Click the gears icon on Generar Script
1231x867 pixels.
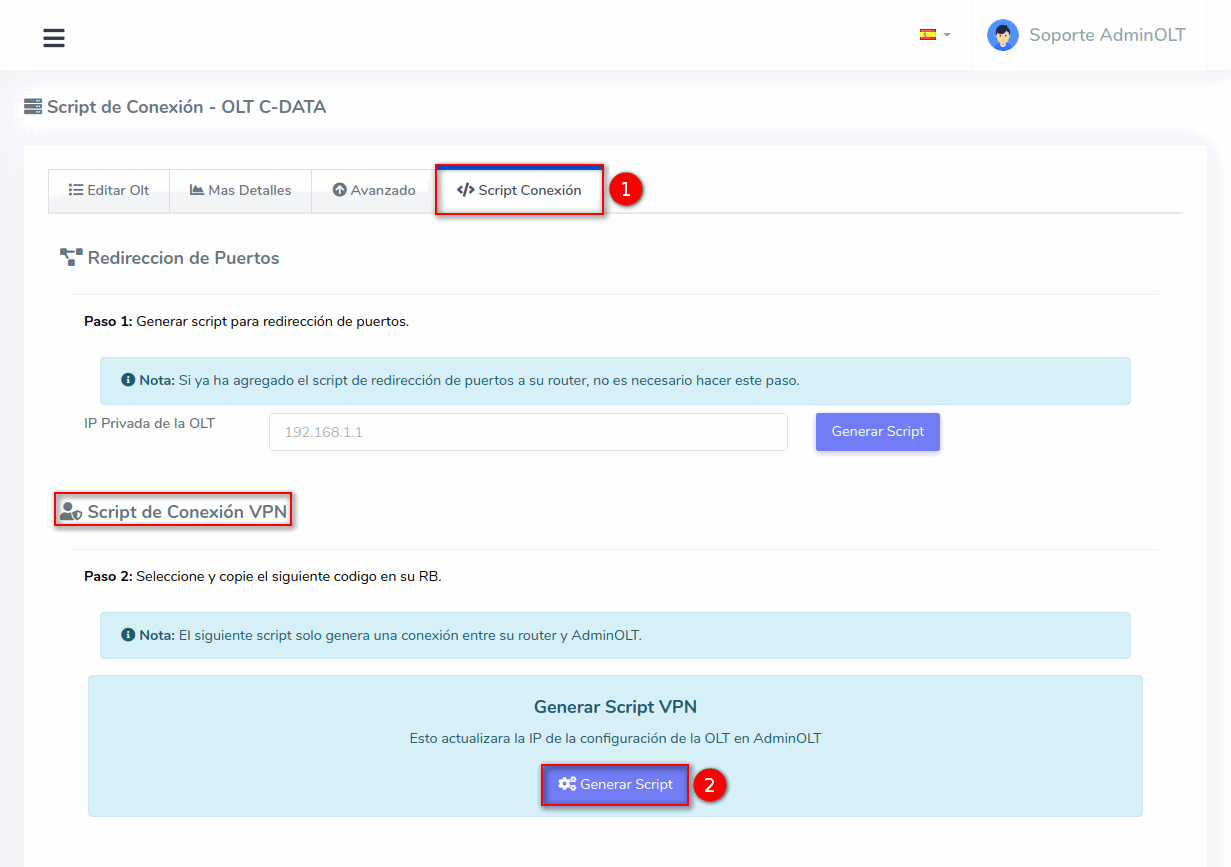(567, 785)
